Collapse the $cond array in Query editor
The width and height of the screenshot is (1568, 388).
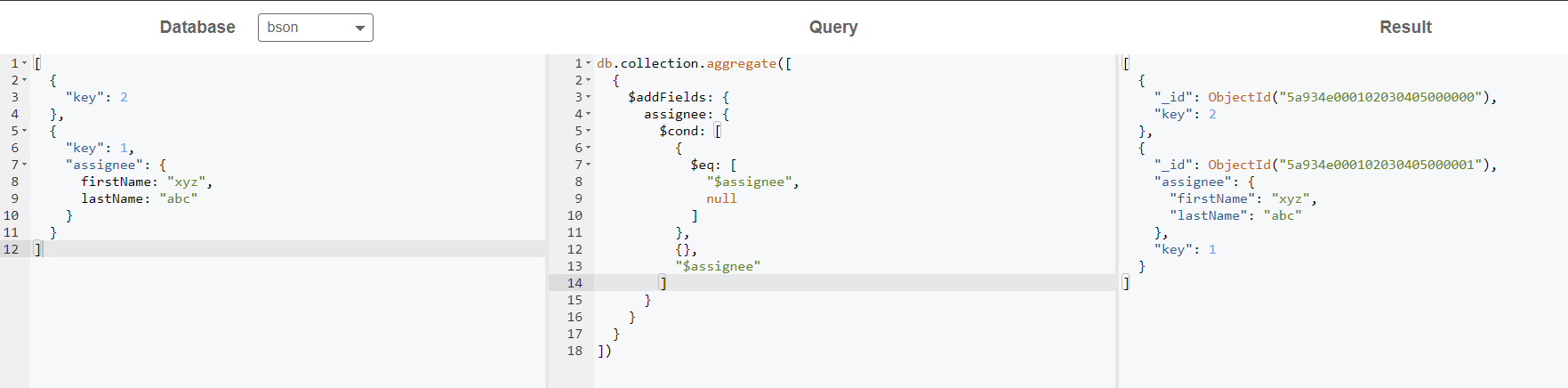[x=588, y=131]
